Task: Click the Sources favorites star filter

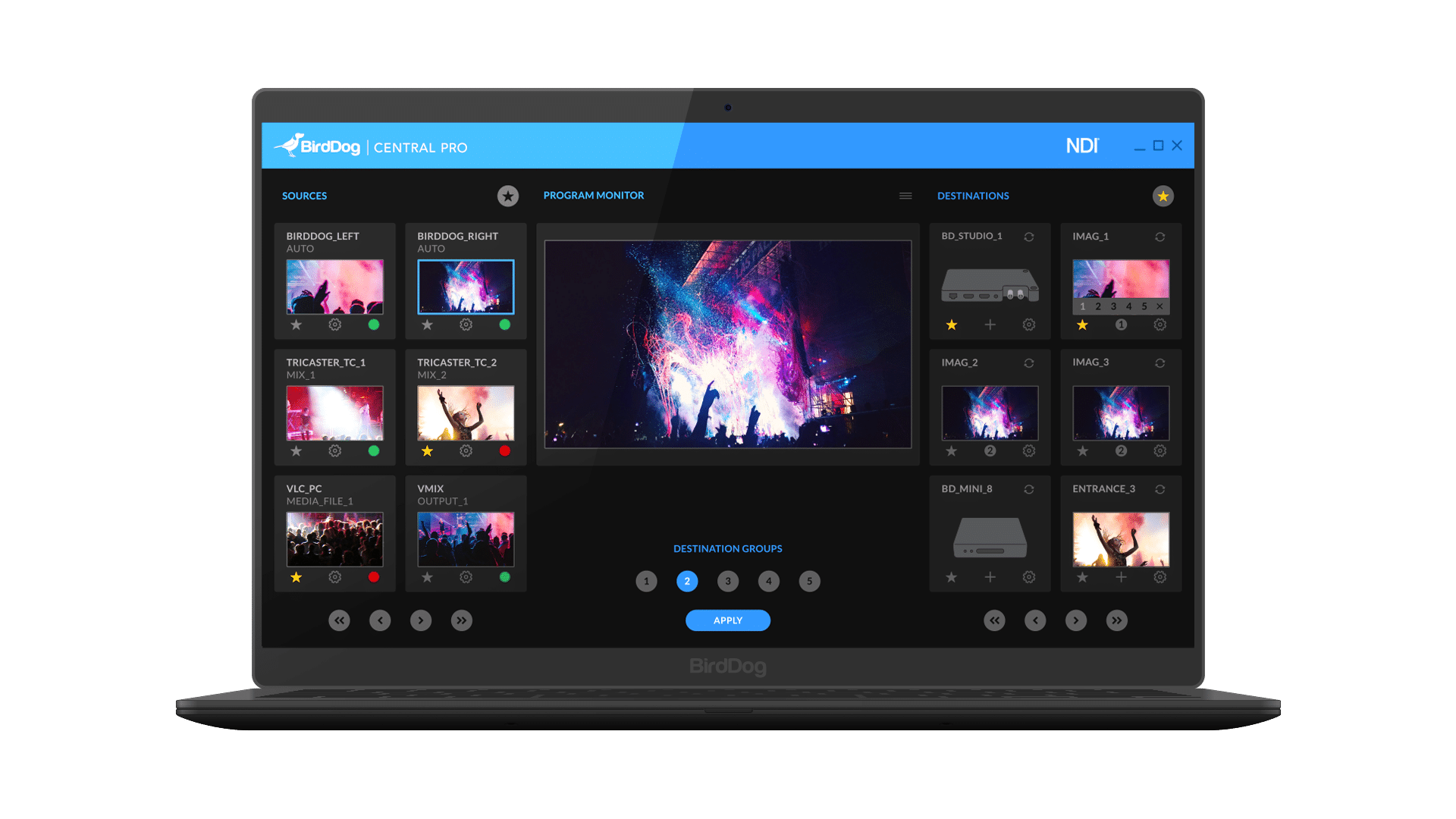Action: point(508,196)
